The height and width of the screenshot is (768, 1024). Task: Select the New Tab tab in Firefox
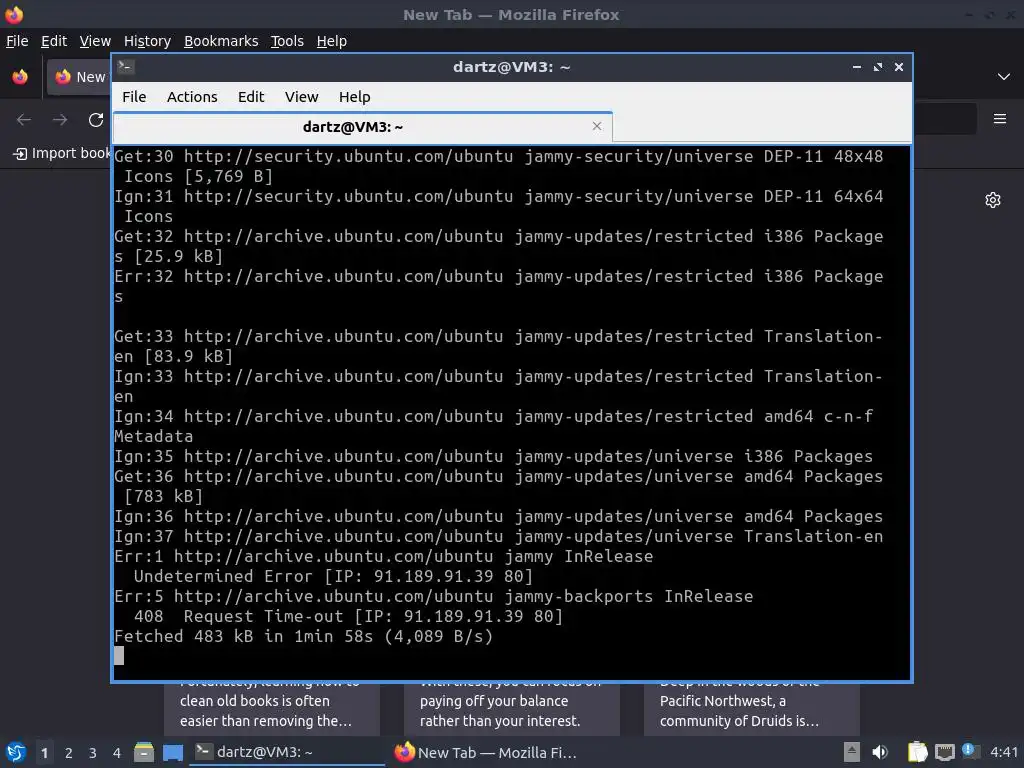(78, 77)
